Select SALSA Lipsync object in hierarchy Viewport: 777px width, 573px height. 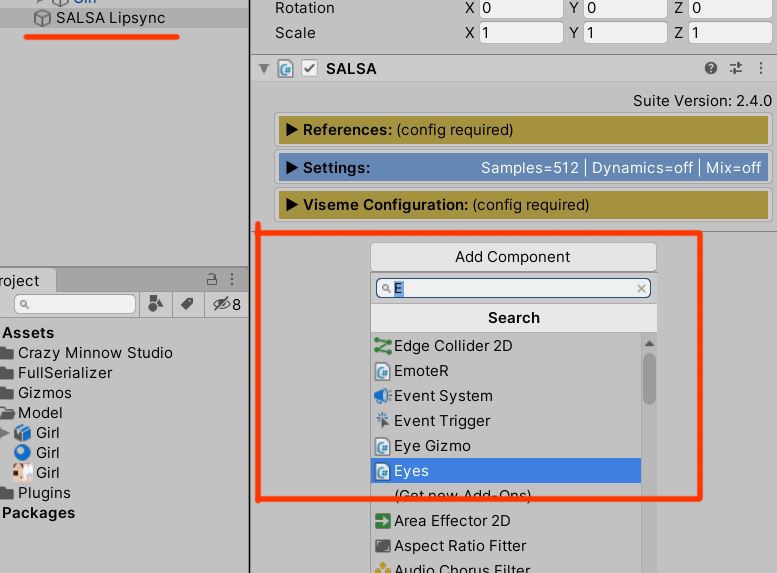pos(110,18)
